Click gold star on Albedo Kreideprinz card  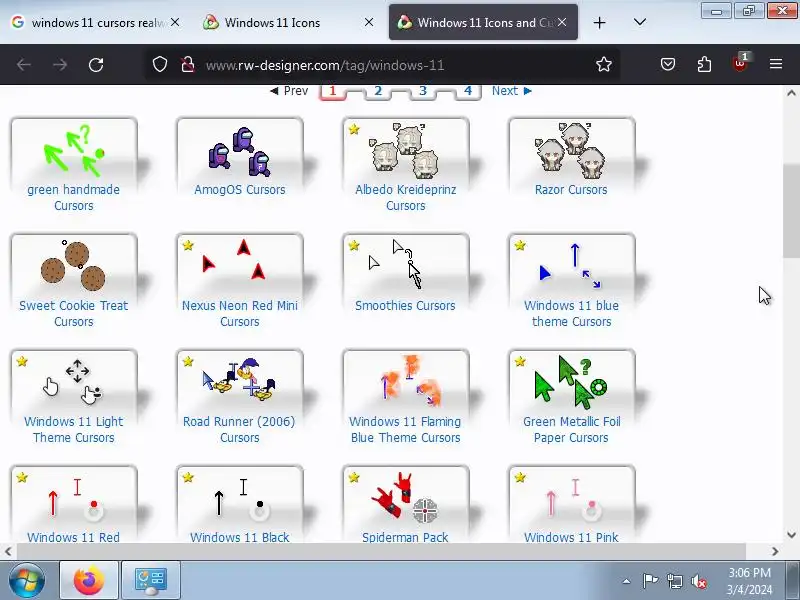[354, 129]
